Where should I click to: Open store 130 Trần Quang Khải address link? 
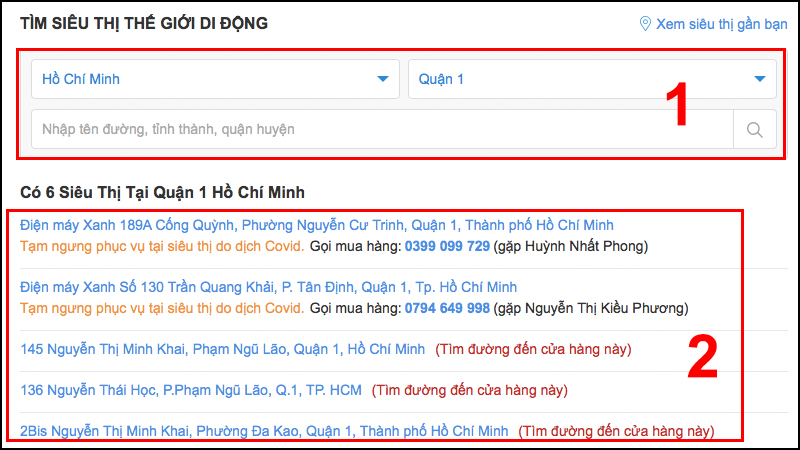pyautogui.click(x=268, y=287)
